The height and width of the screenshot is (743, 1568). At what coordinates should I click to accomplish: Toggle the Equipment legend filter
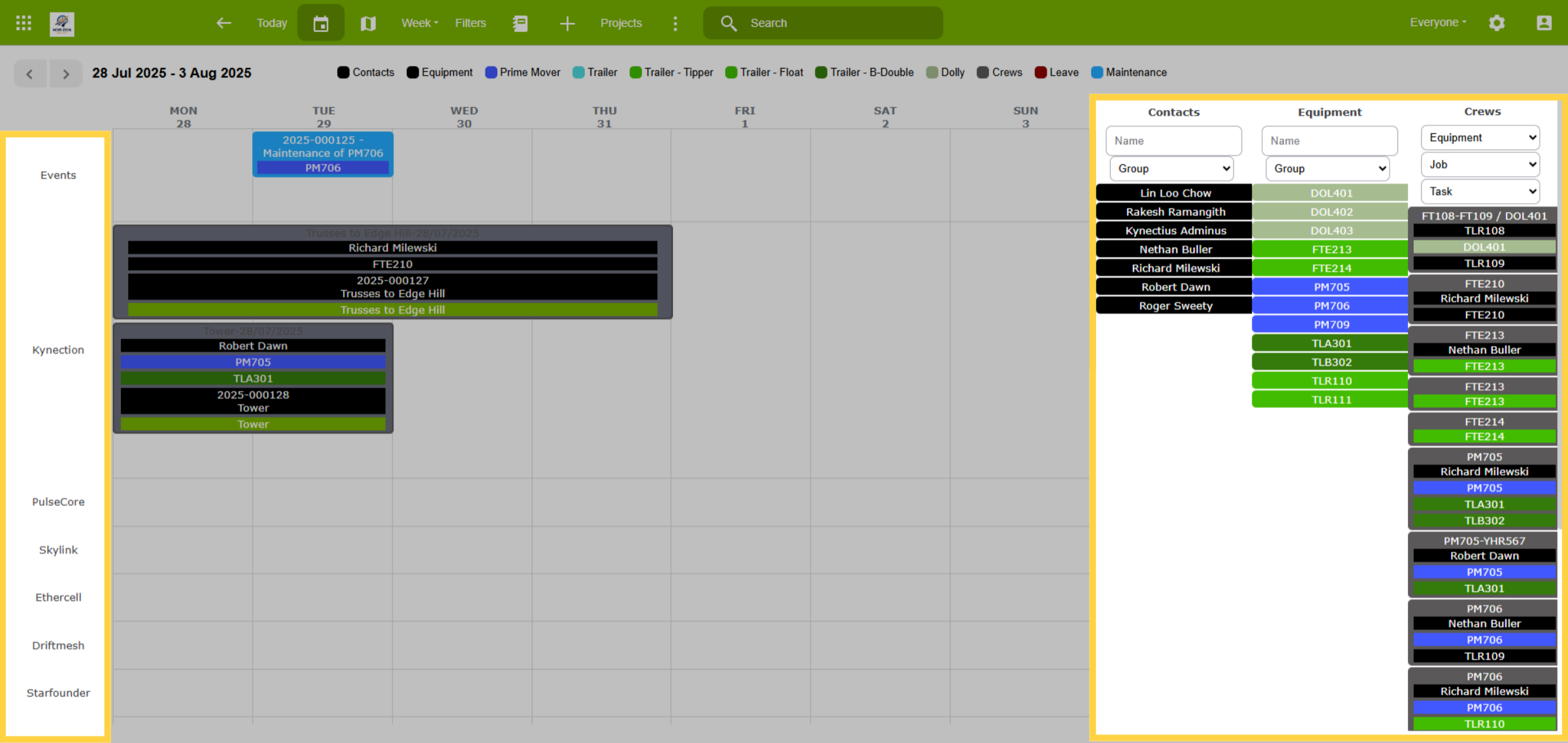coord(440,72)
